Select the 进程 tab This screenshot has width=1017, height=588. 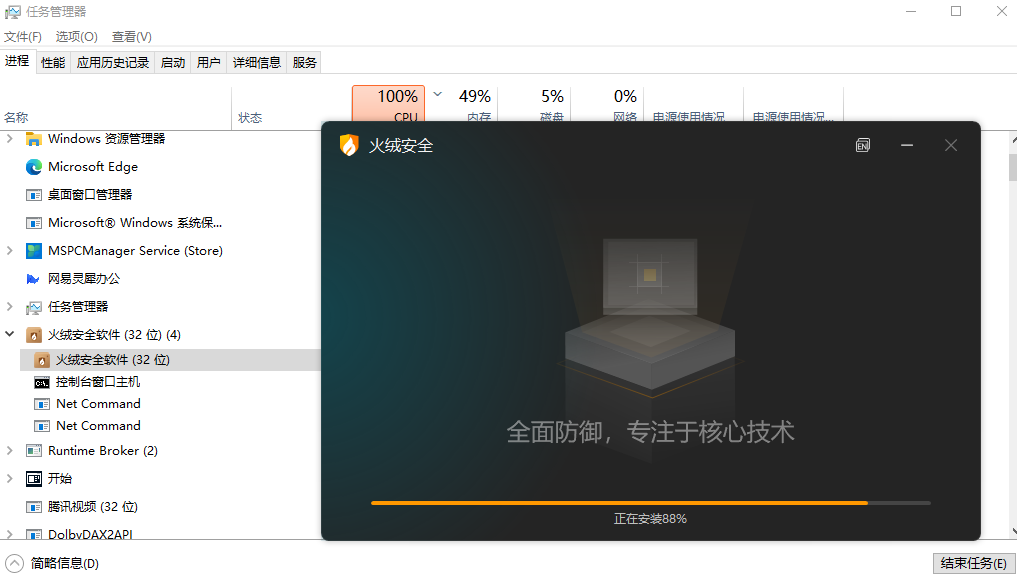point(18,61)
